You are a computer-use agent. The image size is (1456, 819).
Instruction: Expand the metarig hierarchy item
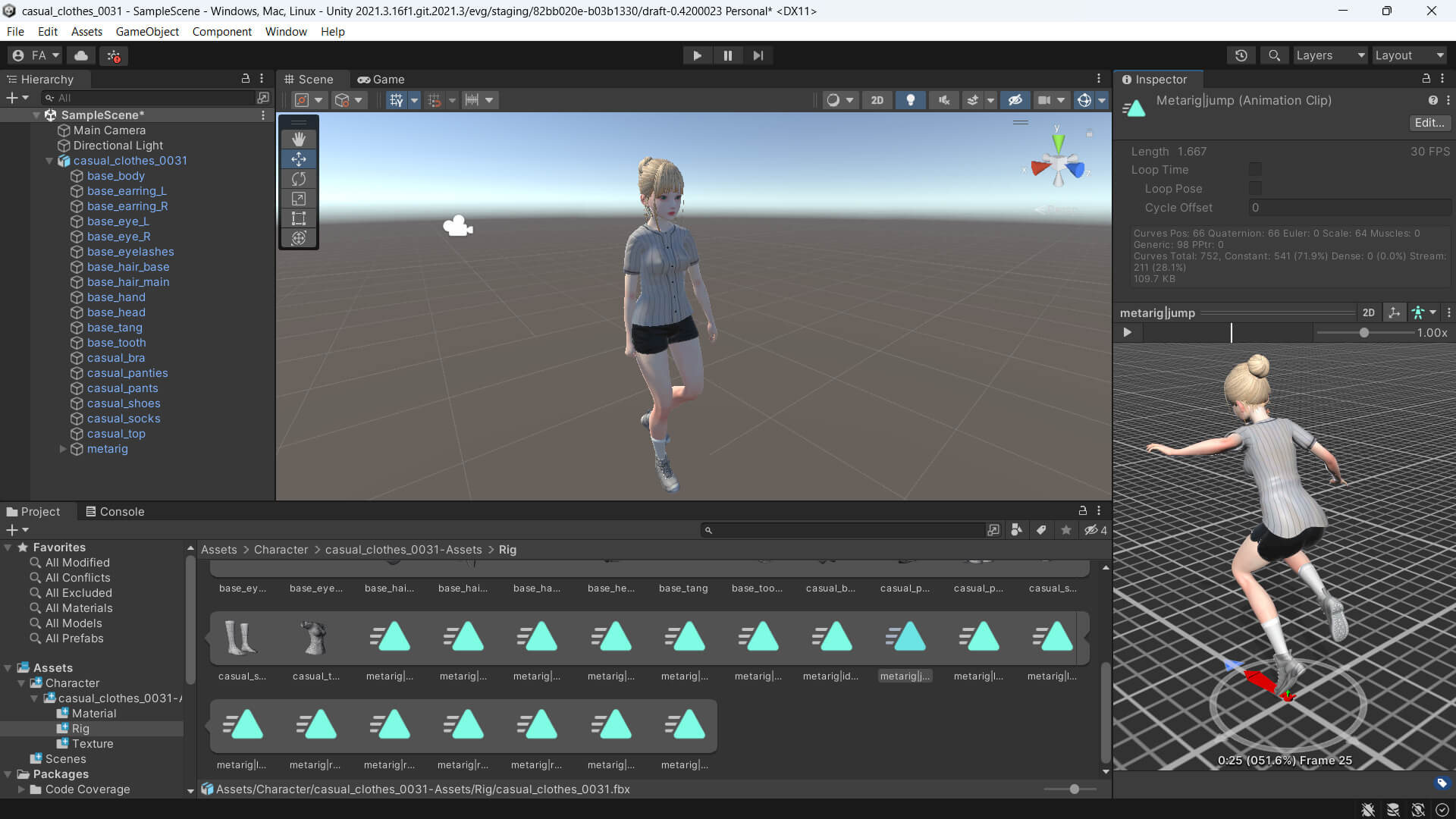pyautogui.click(x=63, y=449)
